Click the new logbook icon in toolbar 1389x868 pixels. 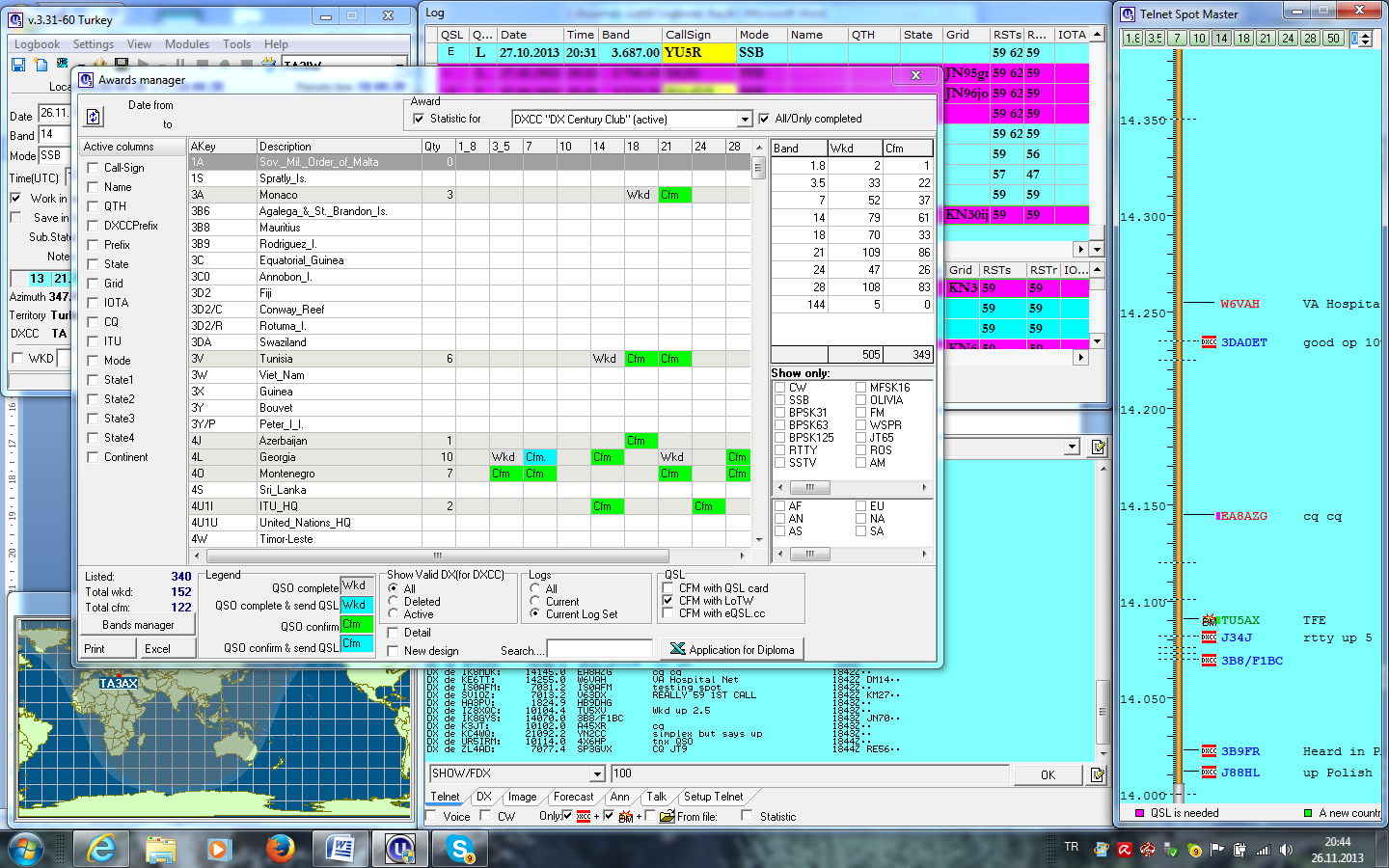41,65
